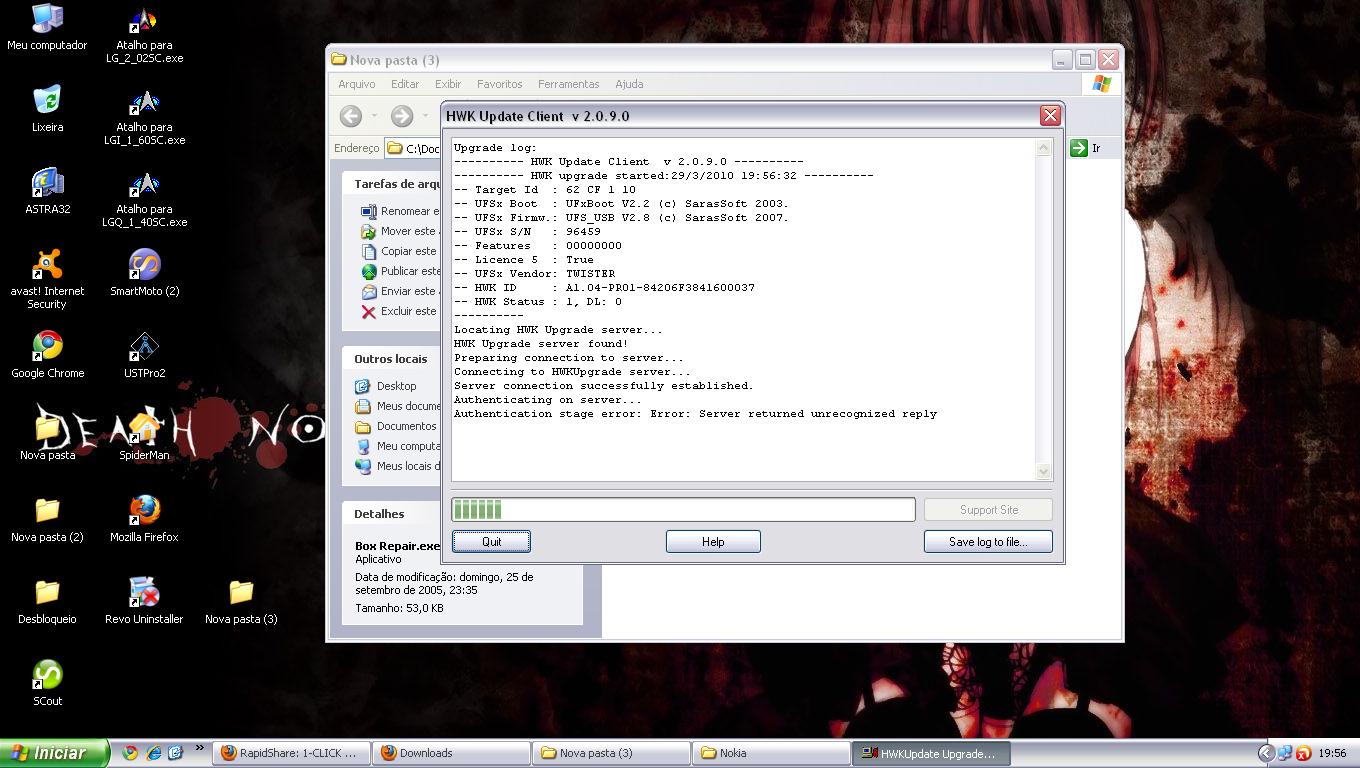The image size is (1360, 768).
Task: Click Chrome icon in quick launch bar
Action: click(x=130, y=753)
